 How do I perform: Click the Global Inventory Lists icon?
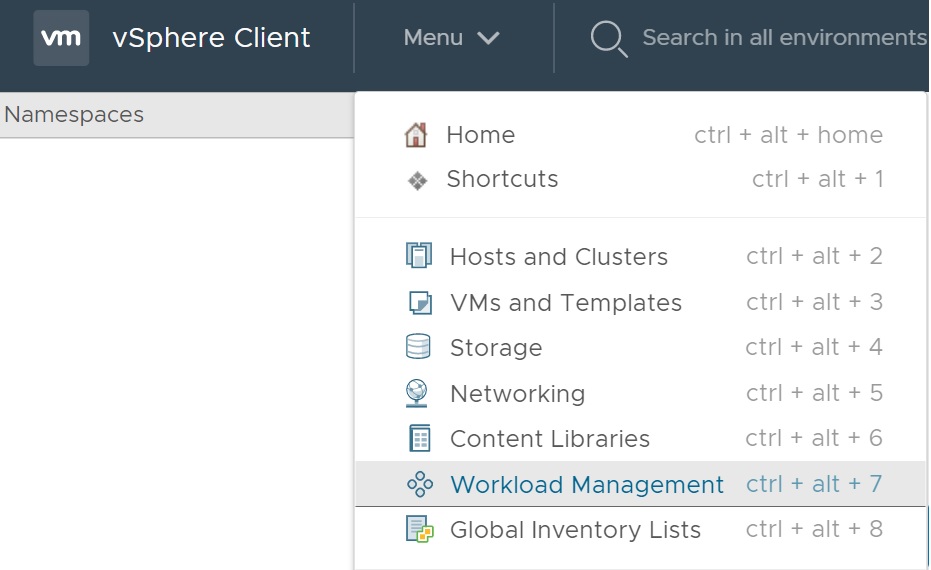click(x=419, y=529)
